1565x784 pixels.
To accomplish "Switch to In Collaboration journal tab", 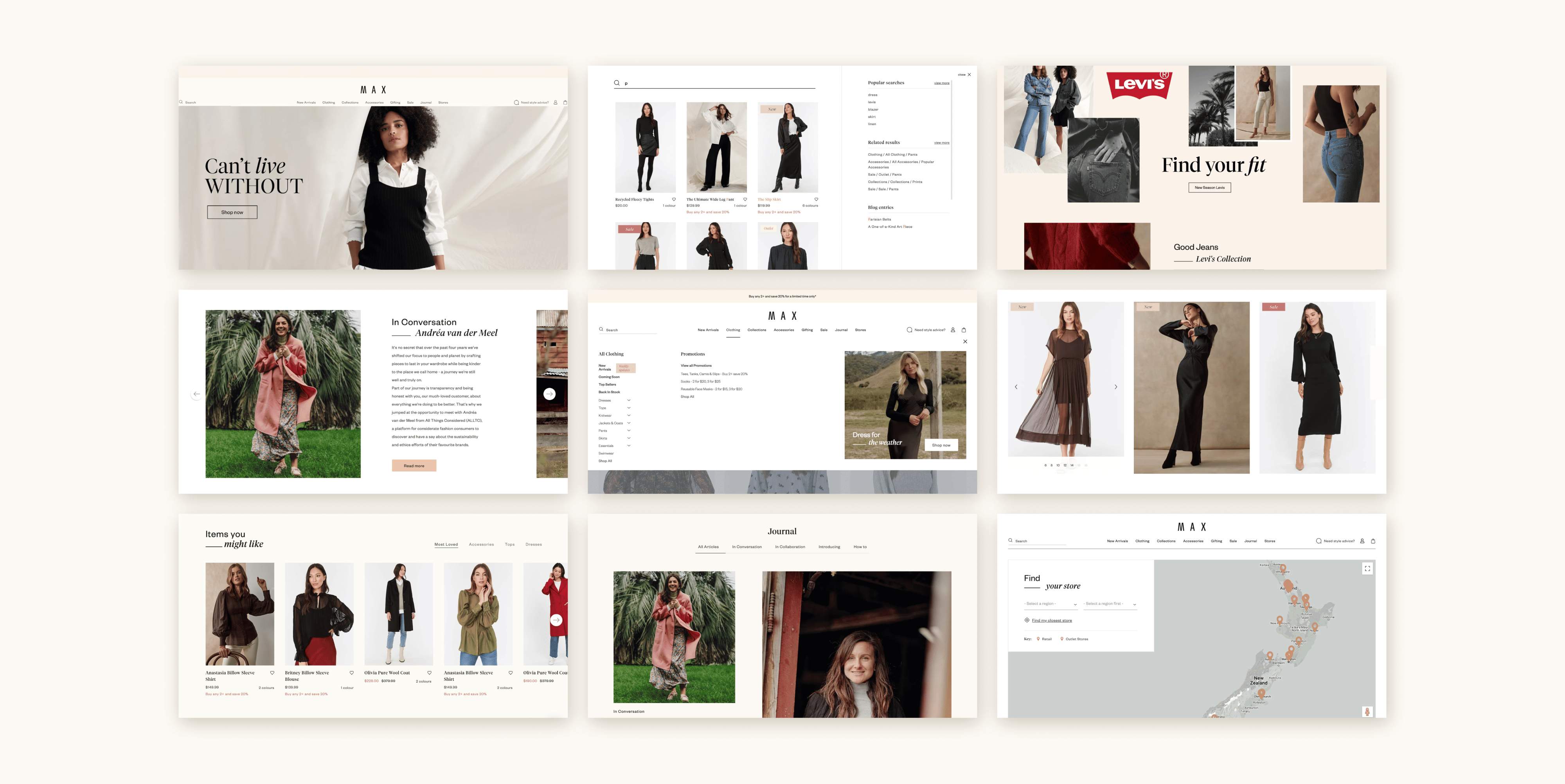I will tap(790, 547).
